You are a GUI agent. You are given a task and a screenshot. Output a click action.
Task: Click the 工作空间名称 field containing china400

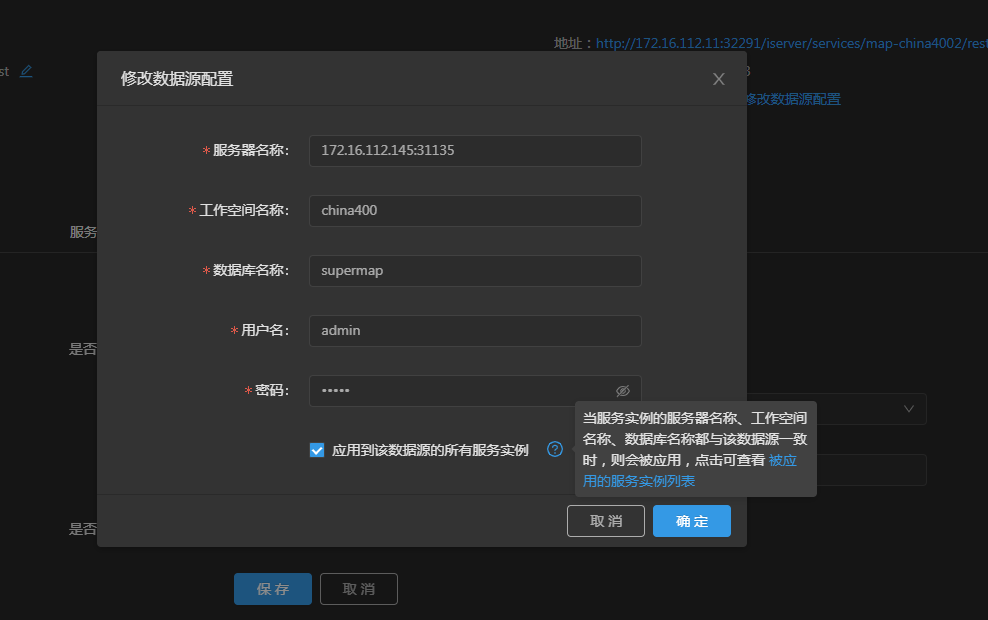click(x=475, y=211)
